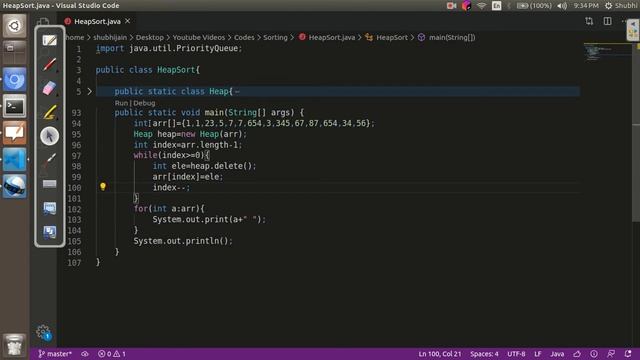The height and width of the screenshot is (360, 640).
Task: Split the editor to the right
Action: click(x=607, y=21)
